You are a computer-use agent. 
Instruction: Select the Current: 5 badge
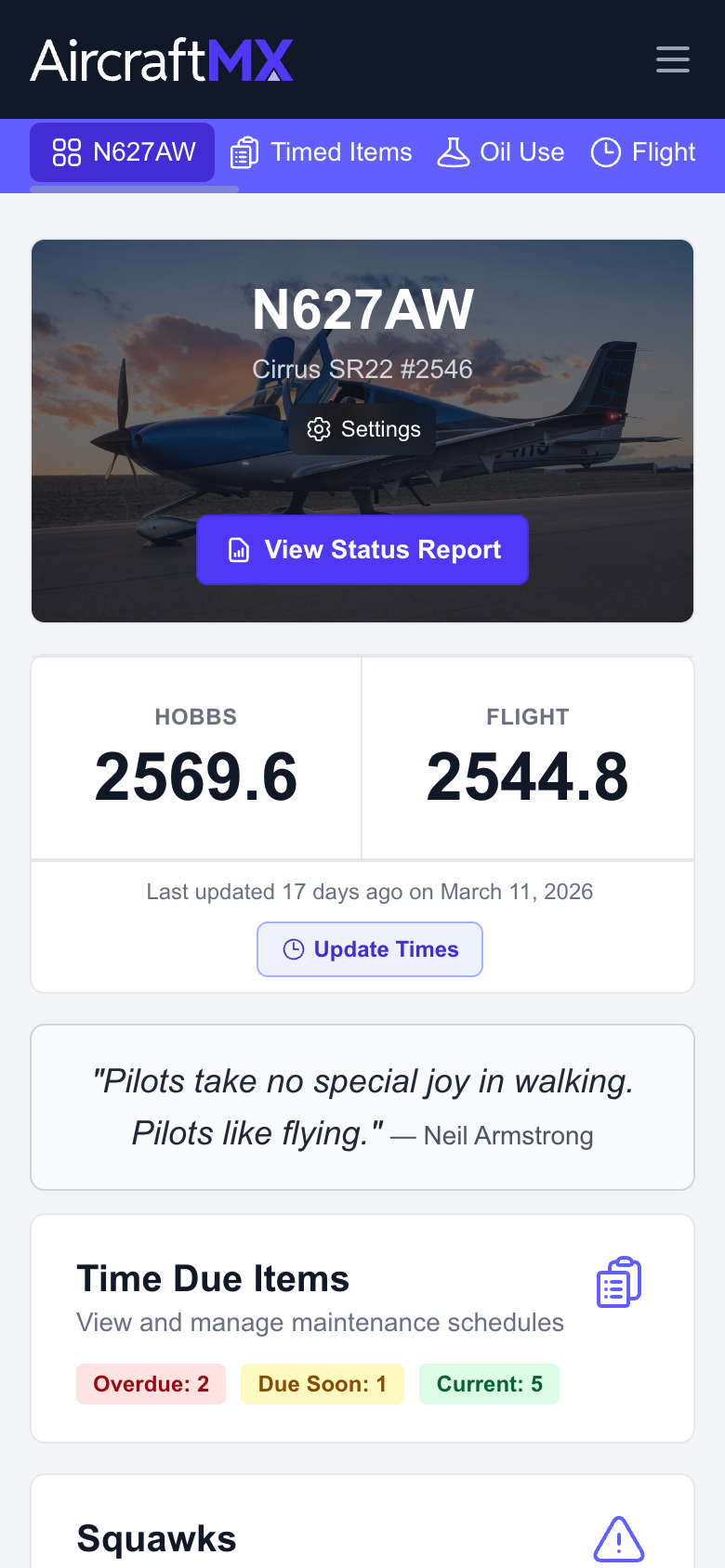click(x=489, y=1384)
